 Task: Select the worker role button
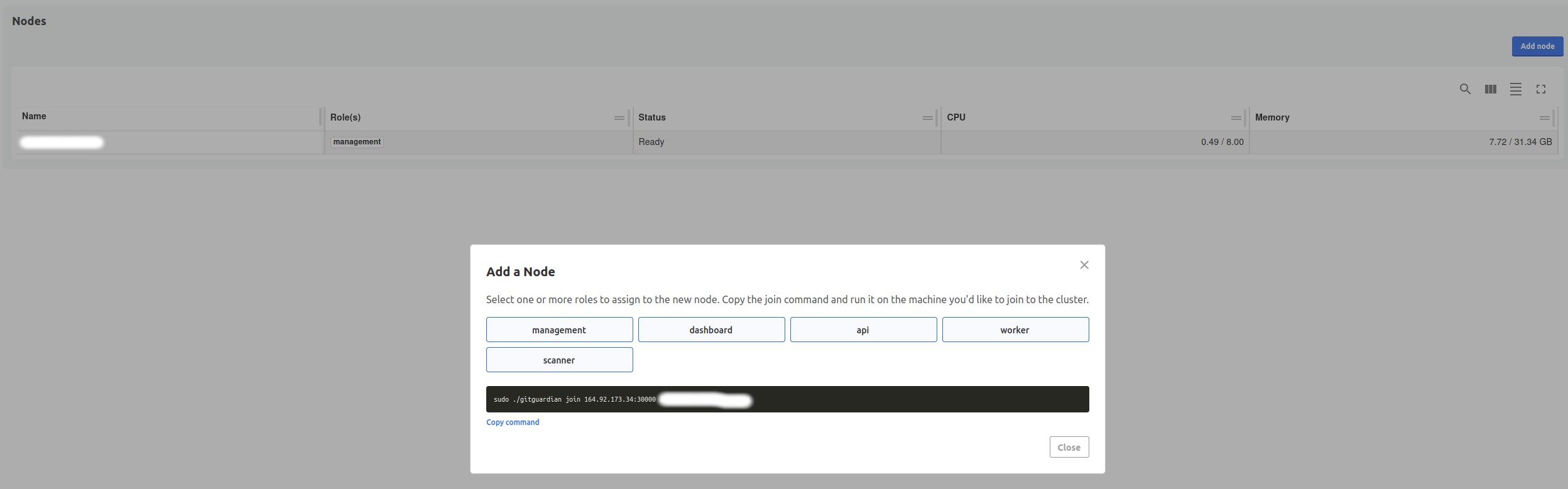(1015, 330)
